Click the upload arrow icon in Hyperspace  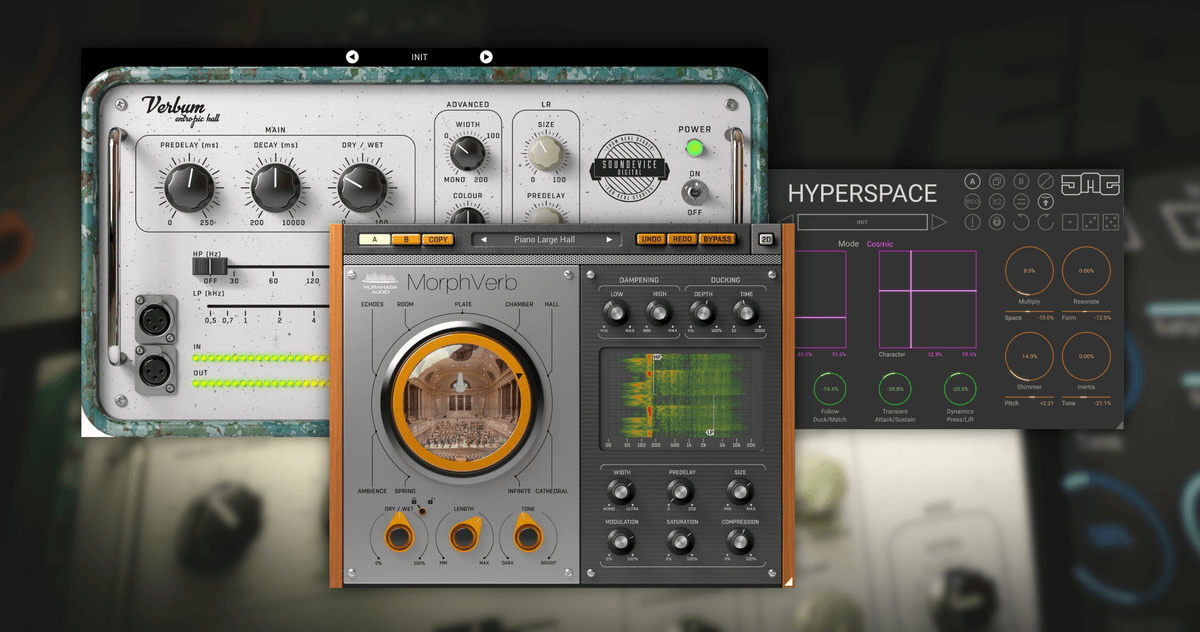tap(1044, 201)
